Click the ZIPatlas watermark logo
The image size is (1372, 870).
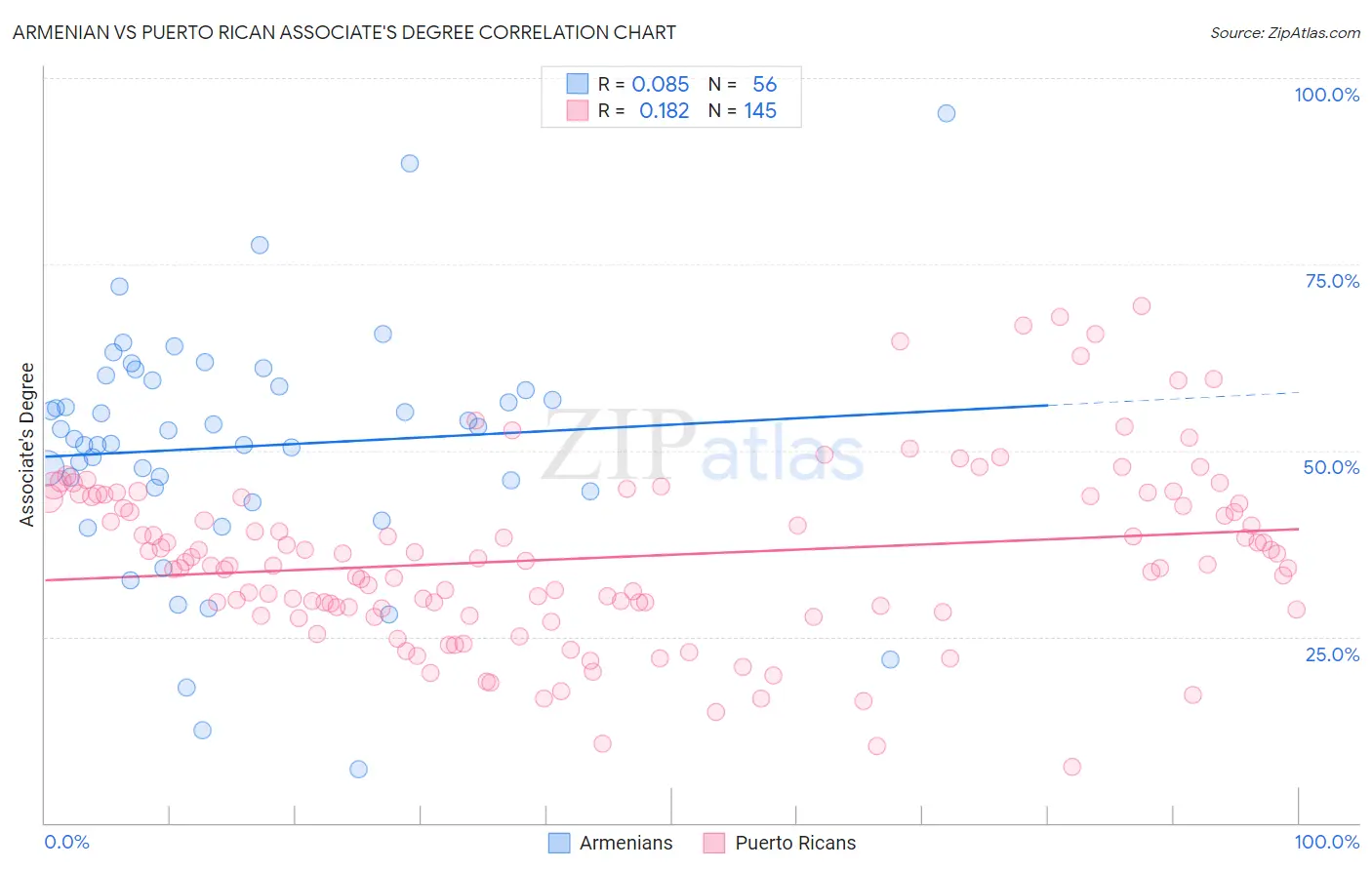(x=703, y=447)
